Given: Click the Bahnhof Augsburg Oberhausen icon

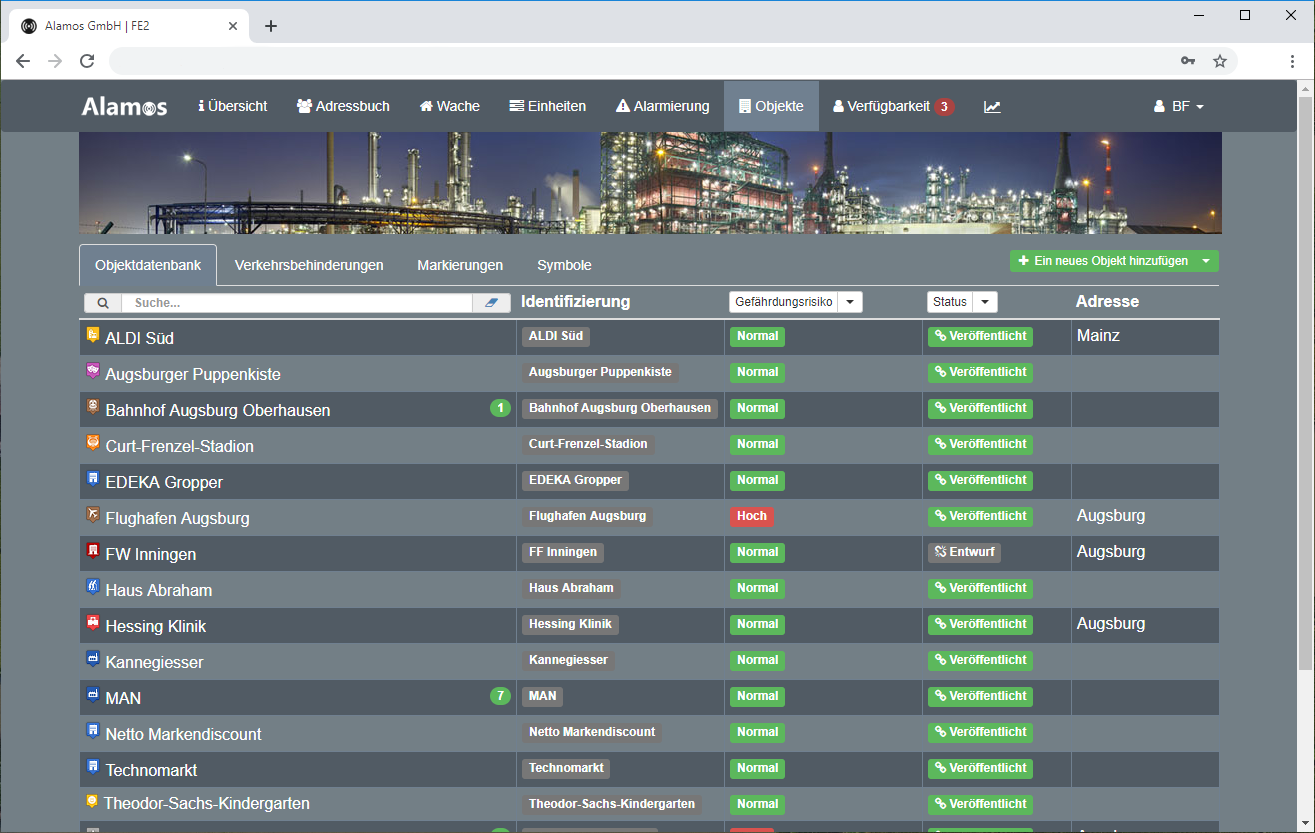Looking at the screenshot, I should click(93, 407).
